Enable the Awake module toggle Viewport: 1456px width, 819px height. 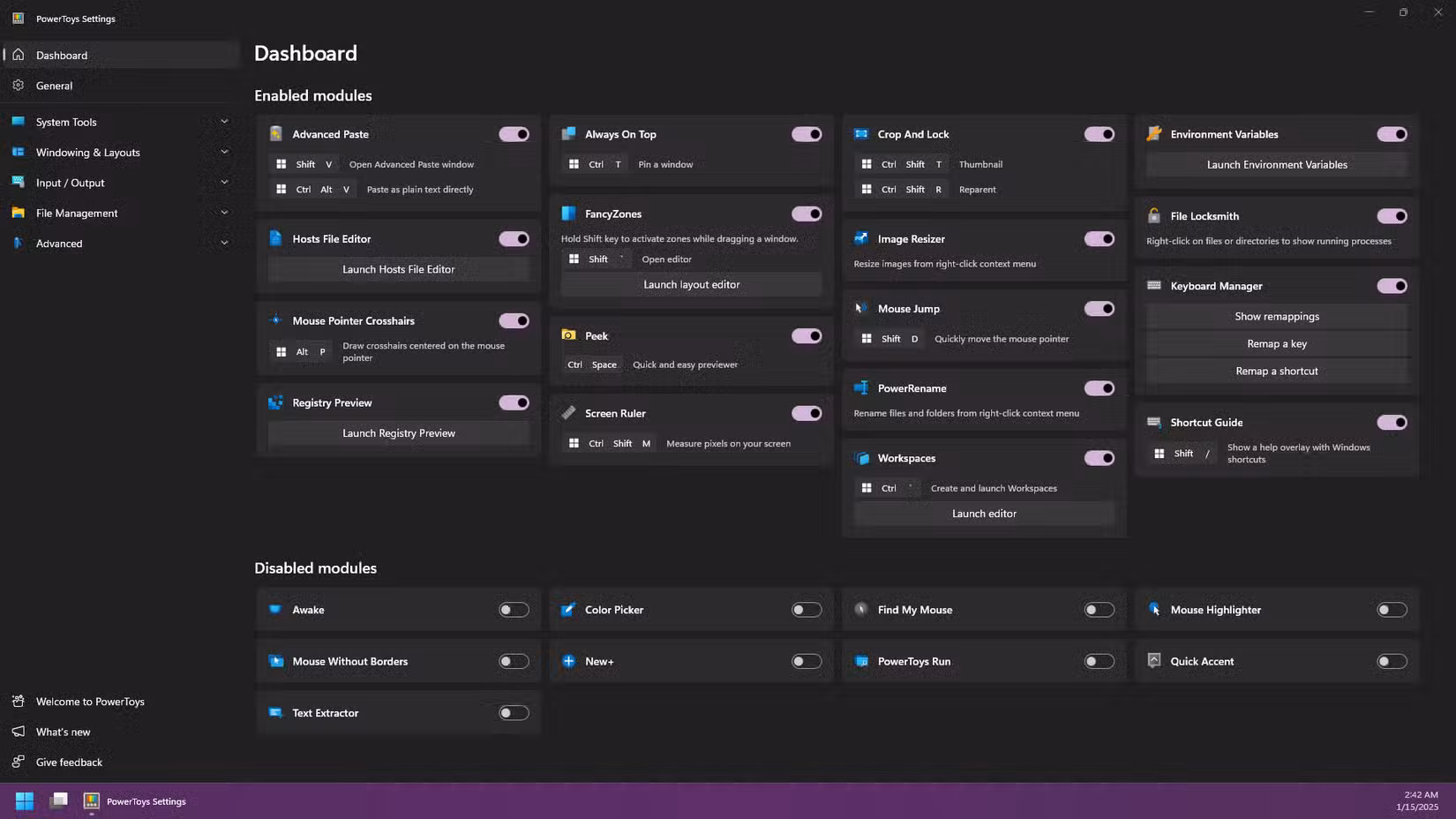click(514, 610)
